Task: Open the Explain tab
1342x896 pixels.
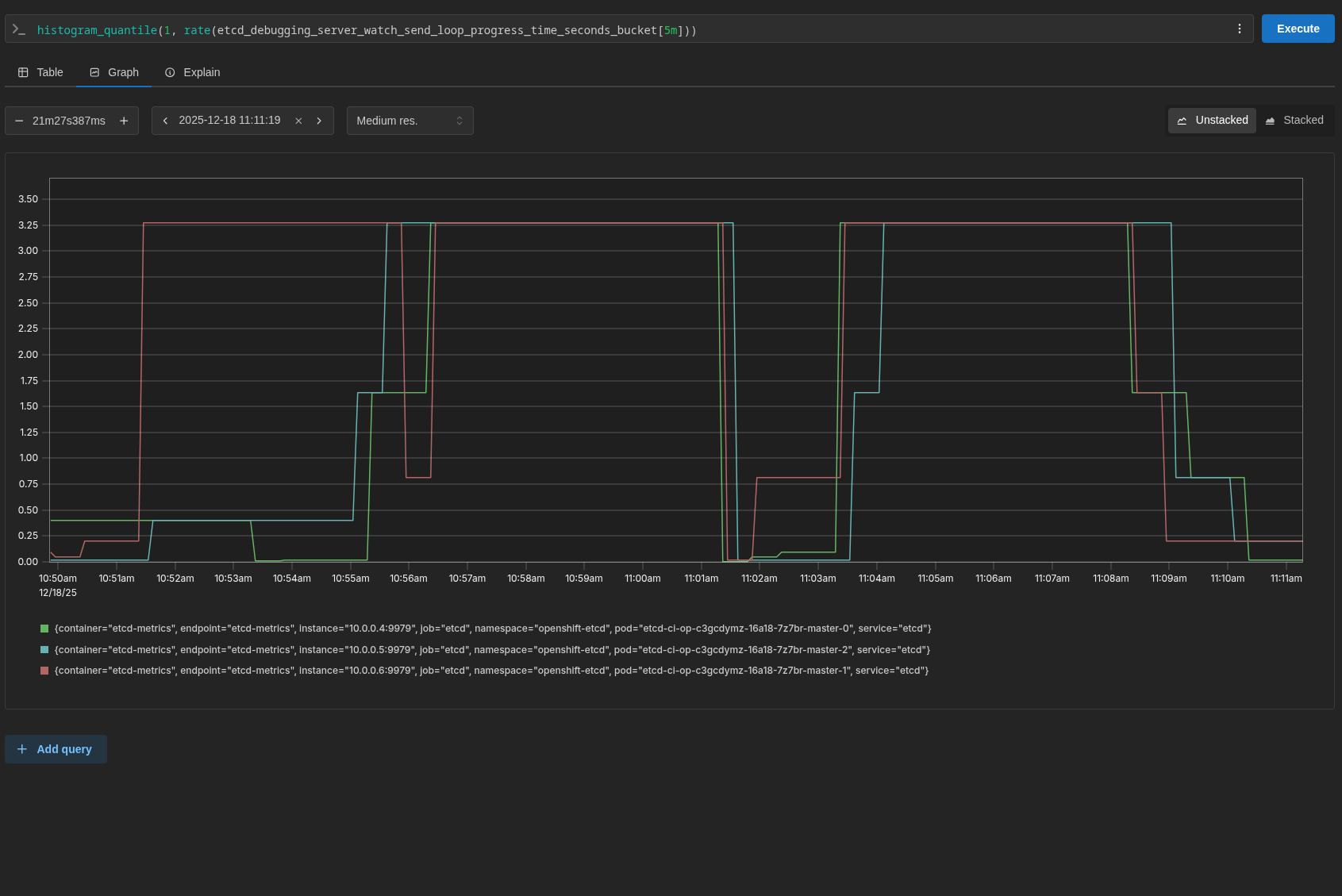Action: [x=193, y=72]
